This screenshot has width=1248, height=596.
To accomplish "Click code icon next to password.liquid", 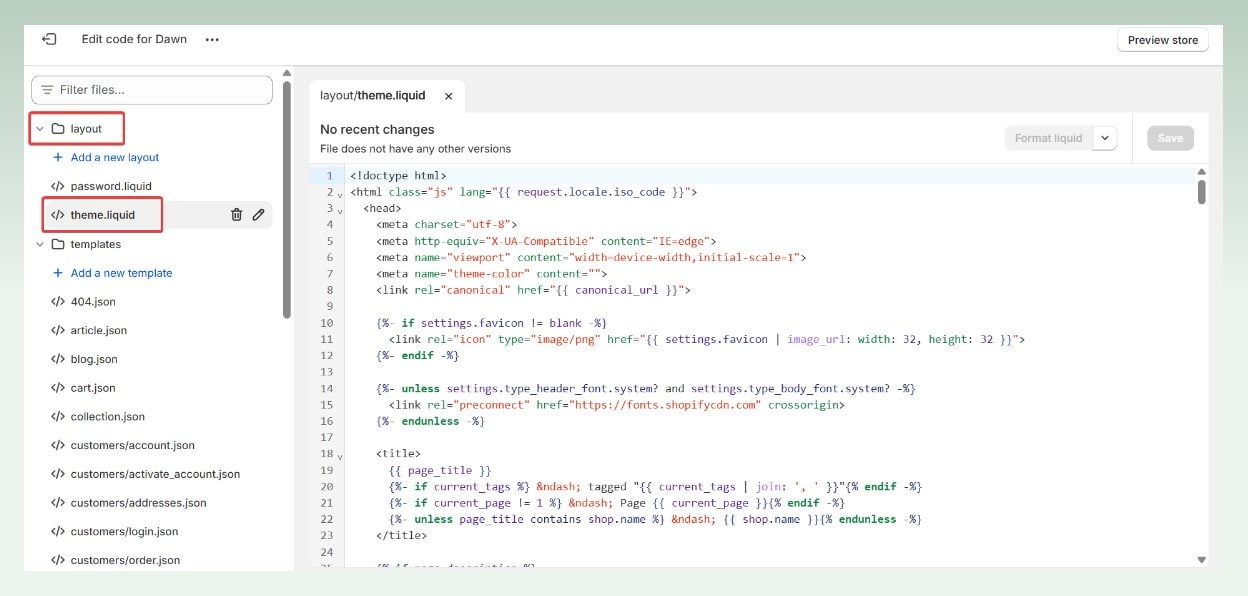I will [58, 187].
